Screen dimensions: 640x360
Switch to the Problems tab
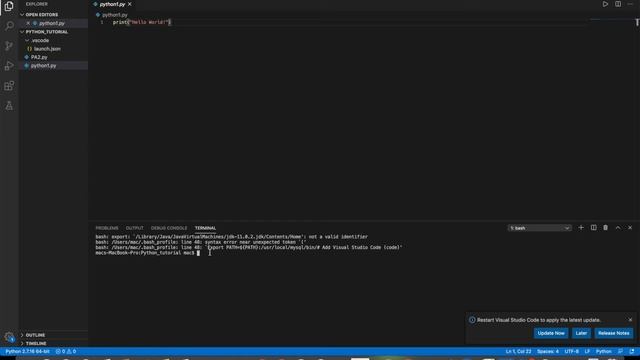pyautogui.click(x=107, y=228)
